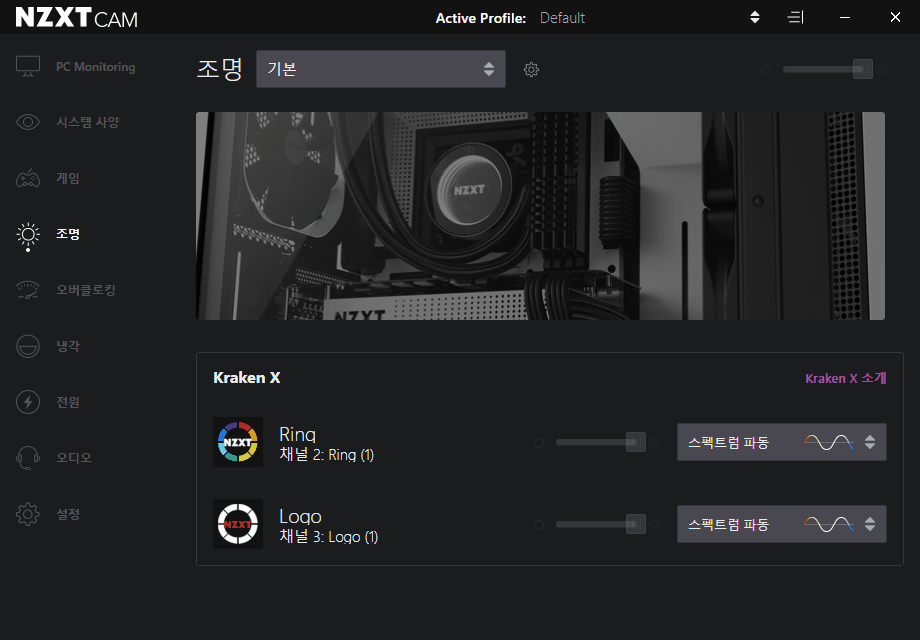The height and width of the screenshot is (640, 920).
Task: Click the eye icon for 시스템 사양
Action: (x=28, y=122)
